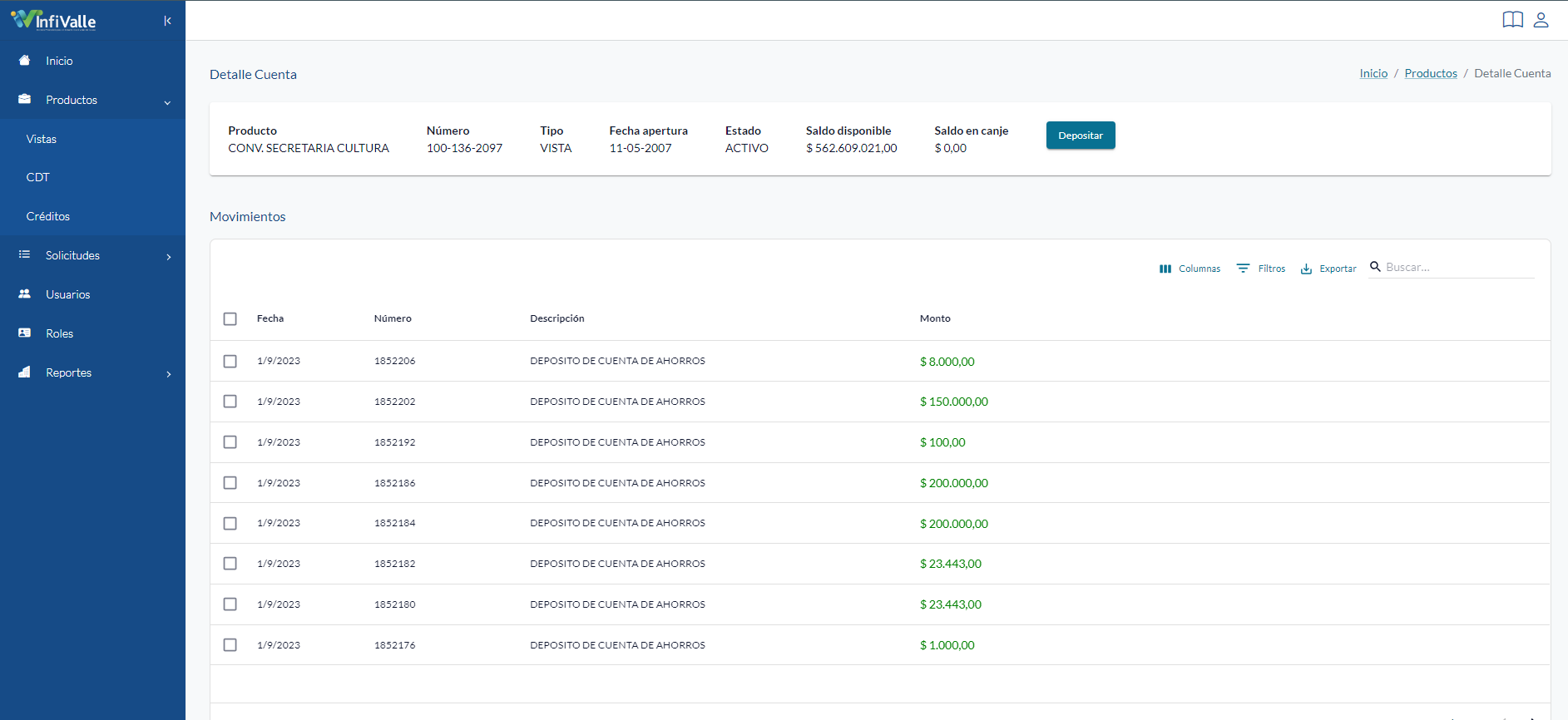The height and width of the screenshot is (720, 1568).
Task: Open the user profile icon
Action: [1541, 20]
